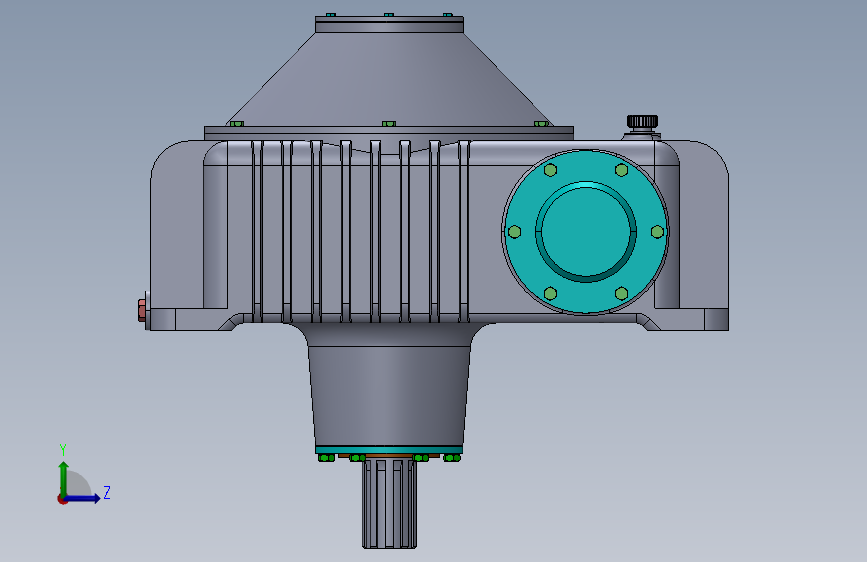Image resolution: width=867 pixels, height=562 pixels.
Task: Select the rightmost bolt on teal flange
Action: pyautogui.click(x=657, y=232)
